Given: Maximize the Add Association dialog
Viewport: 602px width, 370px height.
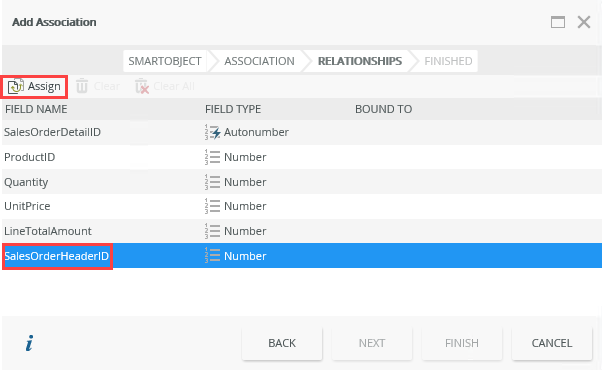Looking at the screenshot, I should click(x=558, y=22).
